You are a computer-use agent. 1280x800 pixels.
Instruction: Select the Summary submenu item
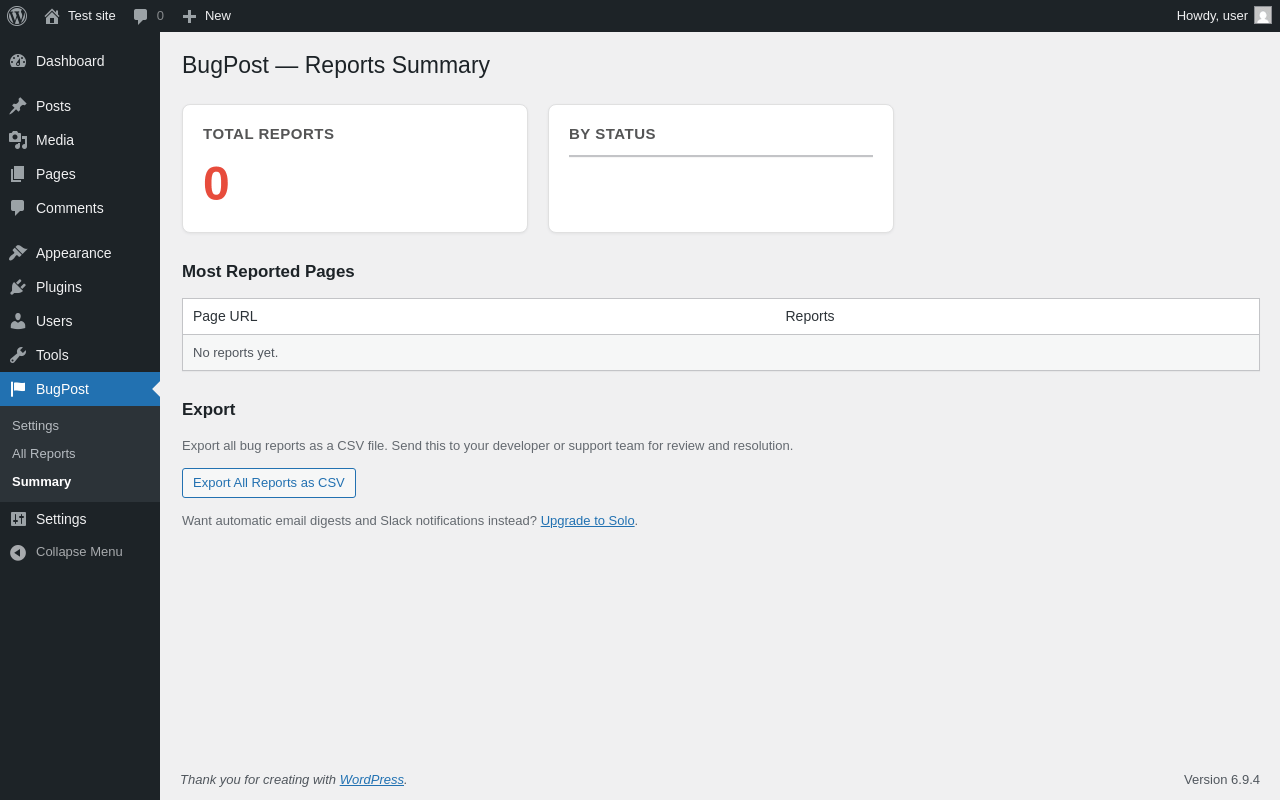coord(42,482)
